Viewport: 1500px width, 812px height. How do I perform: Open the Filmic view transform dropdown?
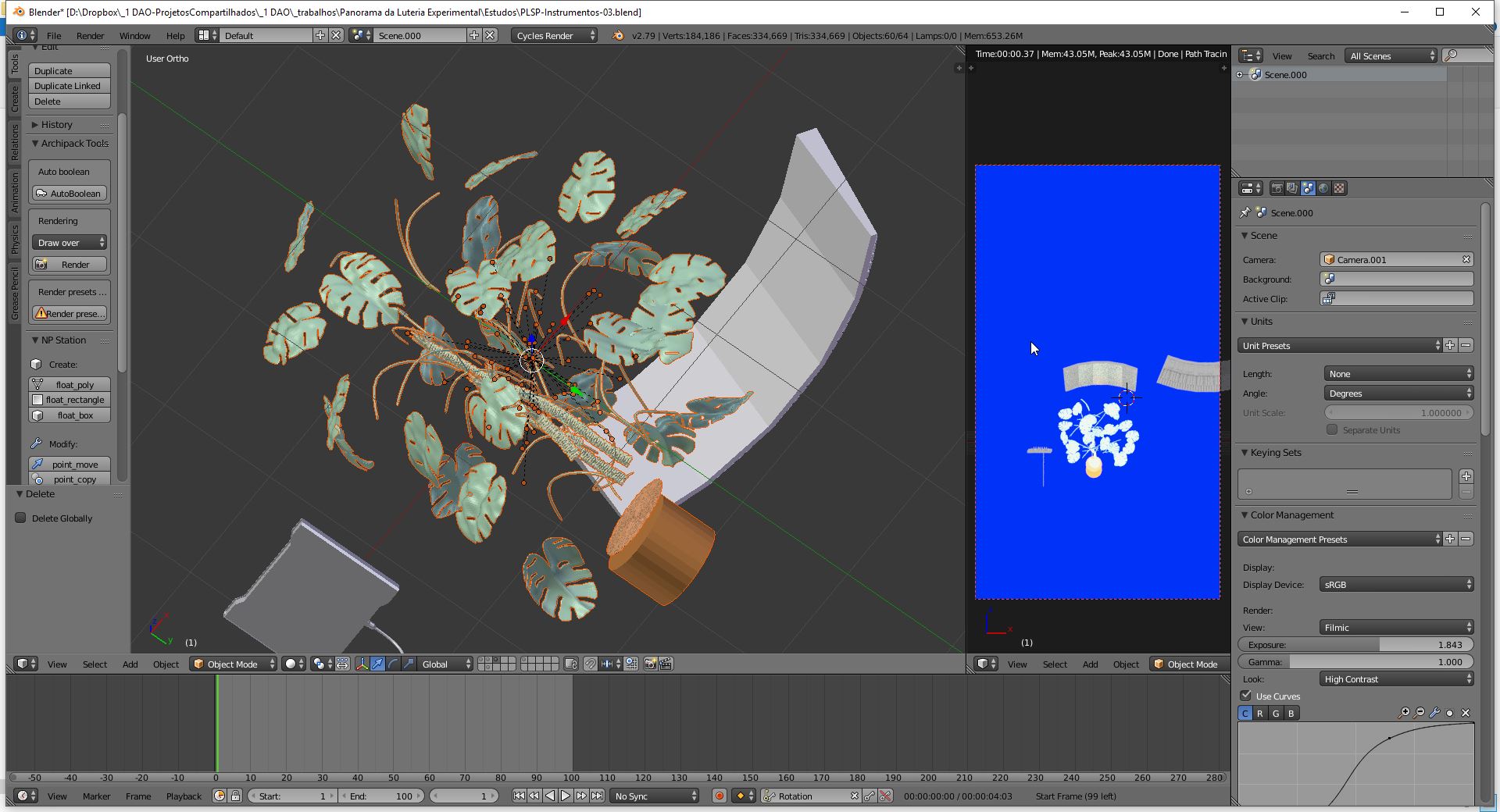1396,627
